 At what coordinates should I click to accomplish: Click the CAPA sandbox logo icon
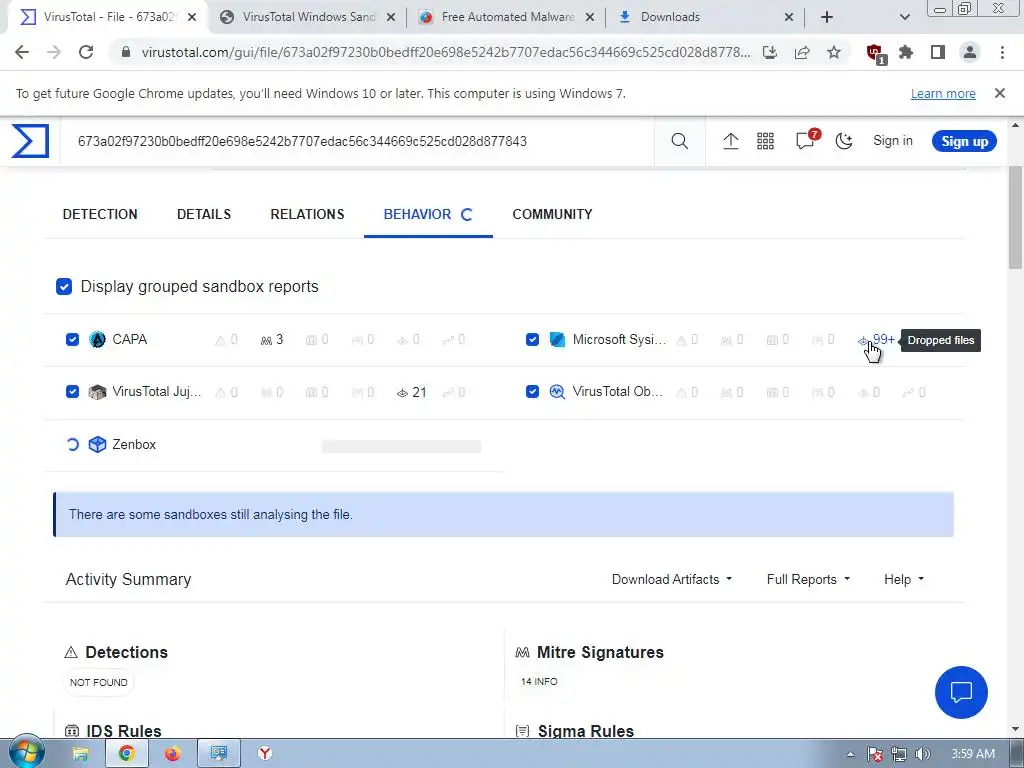97,340
